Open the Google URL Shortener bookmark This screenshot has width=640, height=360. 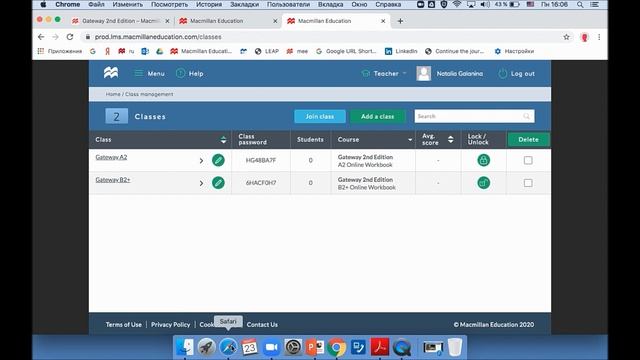346,51
